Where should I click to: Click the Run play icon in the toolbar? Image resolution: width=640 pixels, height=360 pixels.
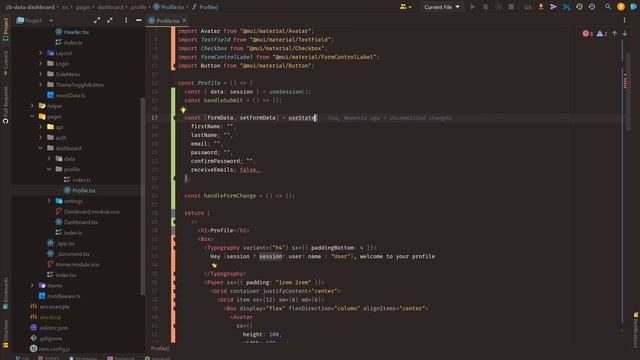[473, 7]
